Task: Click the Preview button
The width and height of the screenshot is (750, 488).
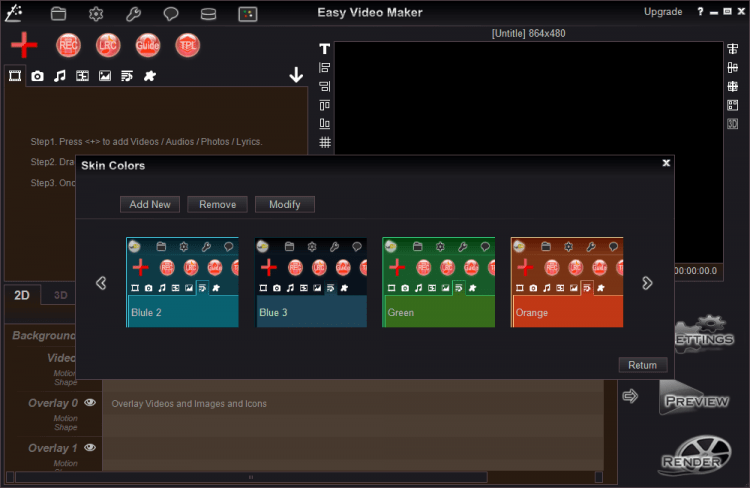Action: pos(694,399)
